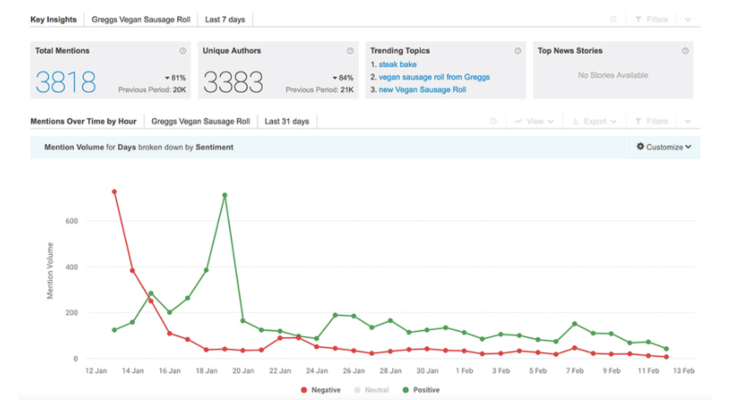This screenshot has width=730, height=400.
Task: Open Filters in Key Insights header
Action: tap(652, 19)
